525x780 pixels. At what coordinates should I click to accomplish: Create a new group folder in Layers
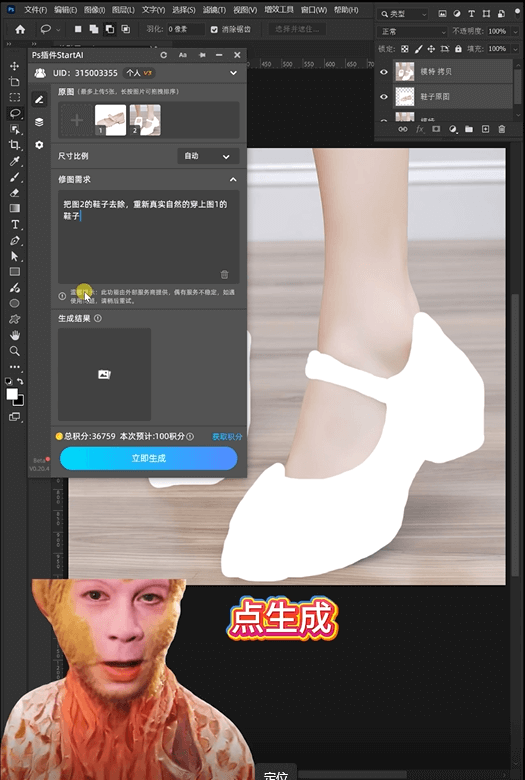(x=469, y=129)
